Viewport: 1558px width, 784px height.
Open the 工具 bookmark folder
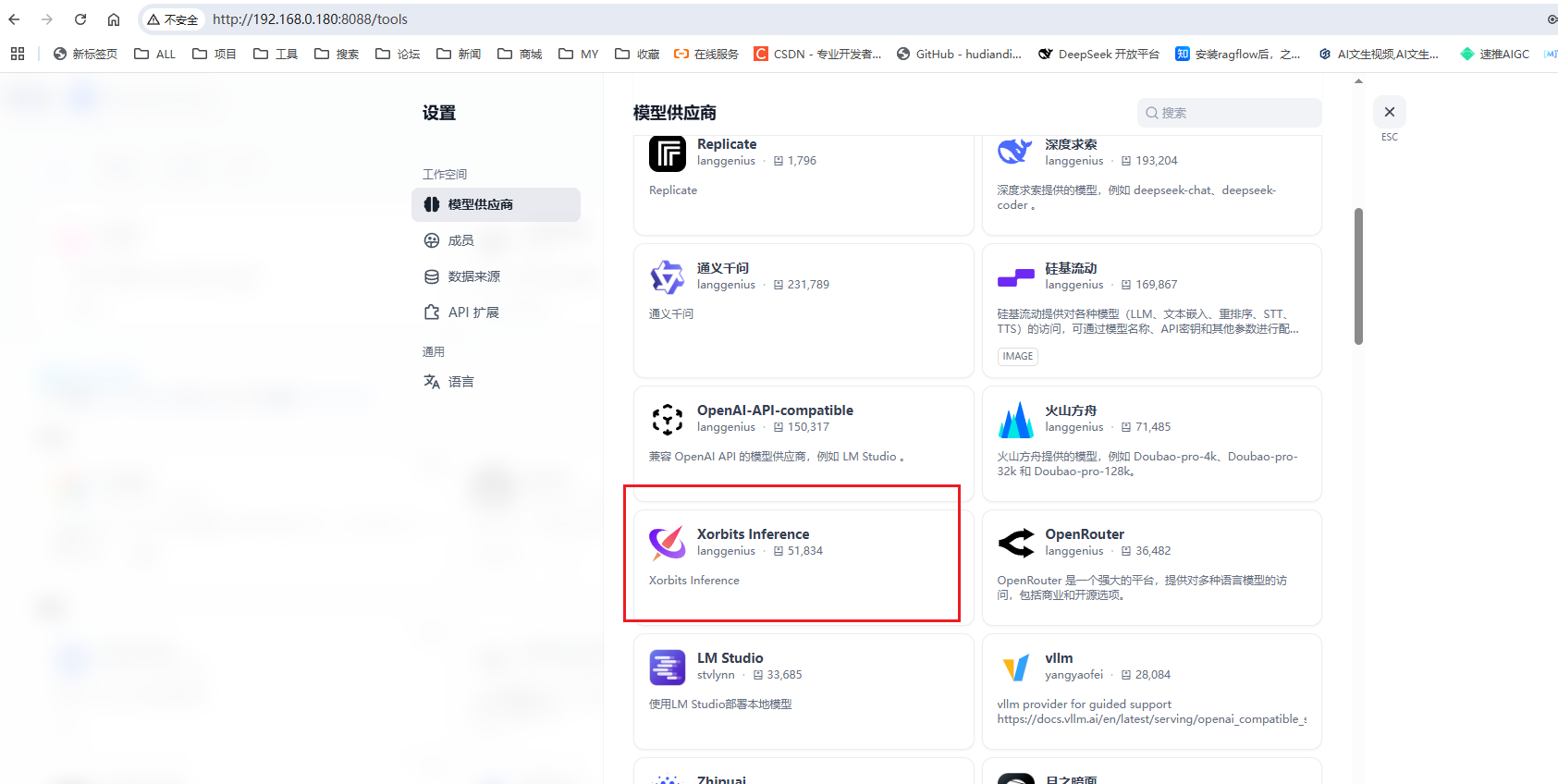[276, 54]
